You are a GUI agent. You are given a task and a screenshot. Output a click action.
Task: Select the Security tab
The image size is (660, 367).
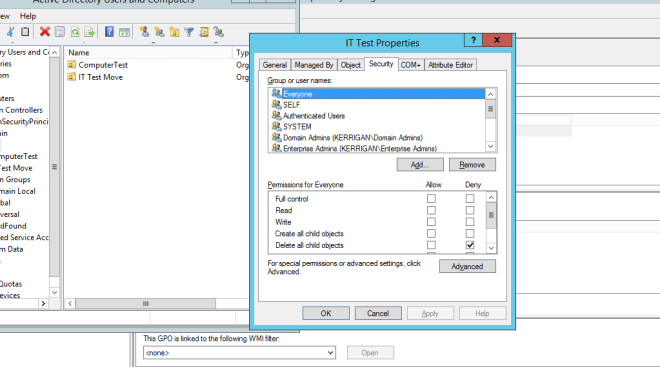(381, 64)
